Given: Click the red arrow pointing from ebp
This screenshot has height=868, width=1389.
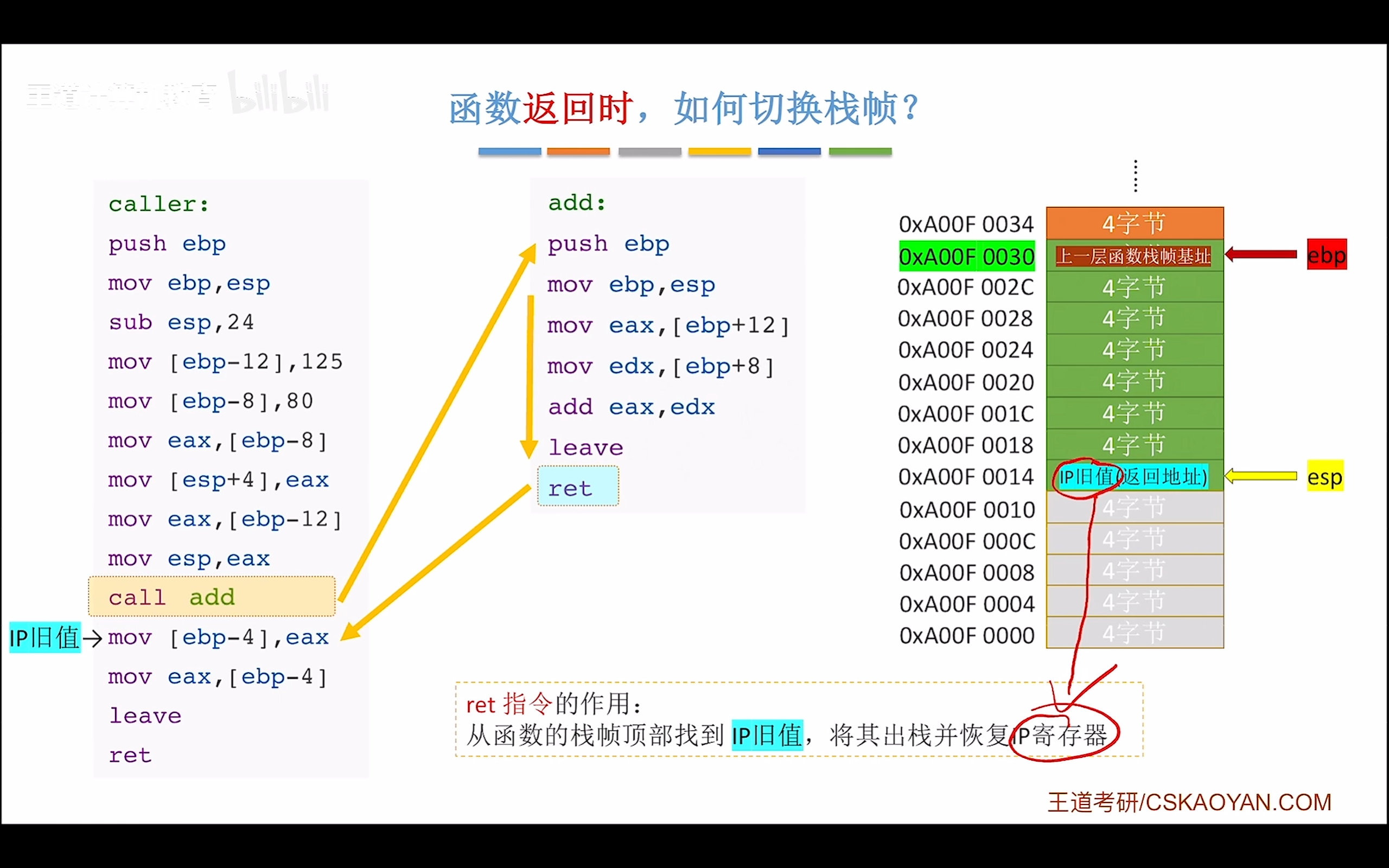Looking at the screenshot, I should pyautogui.click(x=1260, y=254).
